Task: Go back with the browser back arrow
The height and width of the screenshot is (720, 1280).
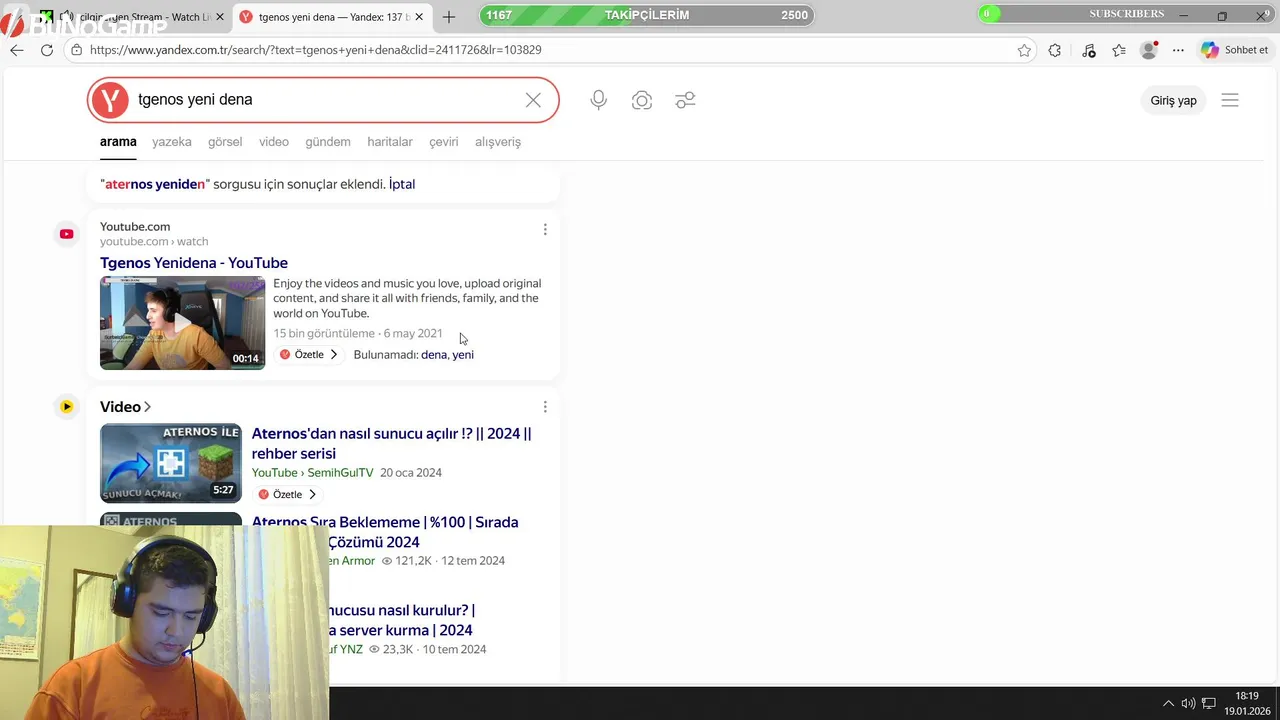Action: tap(17, 50)
